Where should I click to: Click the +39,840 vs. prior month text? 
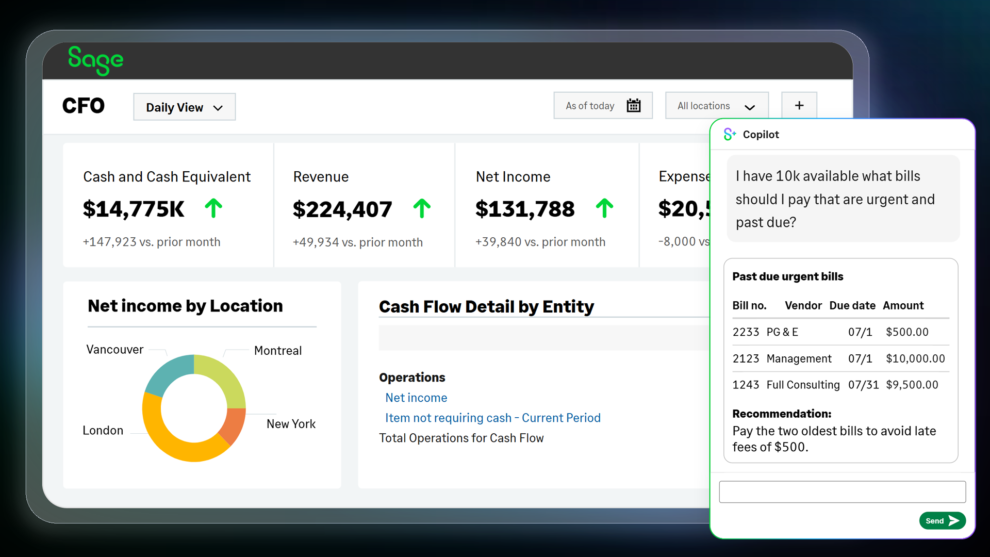tap(540, 242)
